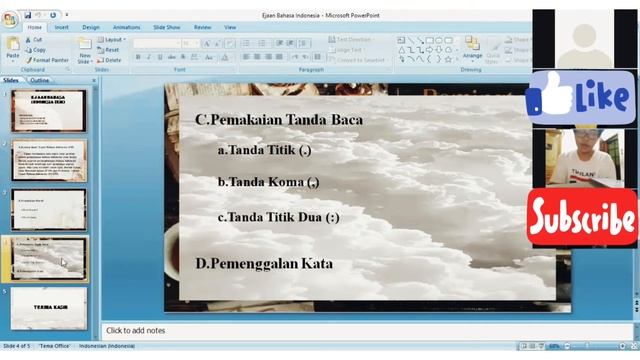The height and width of the screenshot is (360, 640).
Task: Open the round Office button menu
Action: coord(9,20)
